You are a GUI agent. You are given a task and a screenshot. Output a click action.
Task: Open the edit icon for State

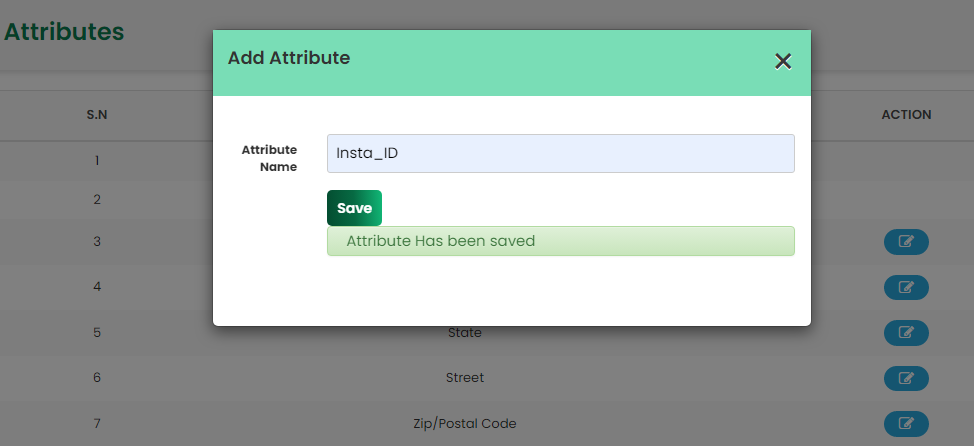906,333
